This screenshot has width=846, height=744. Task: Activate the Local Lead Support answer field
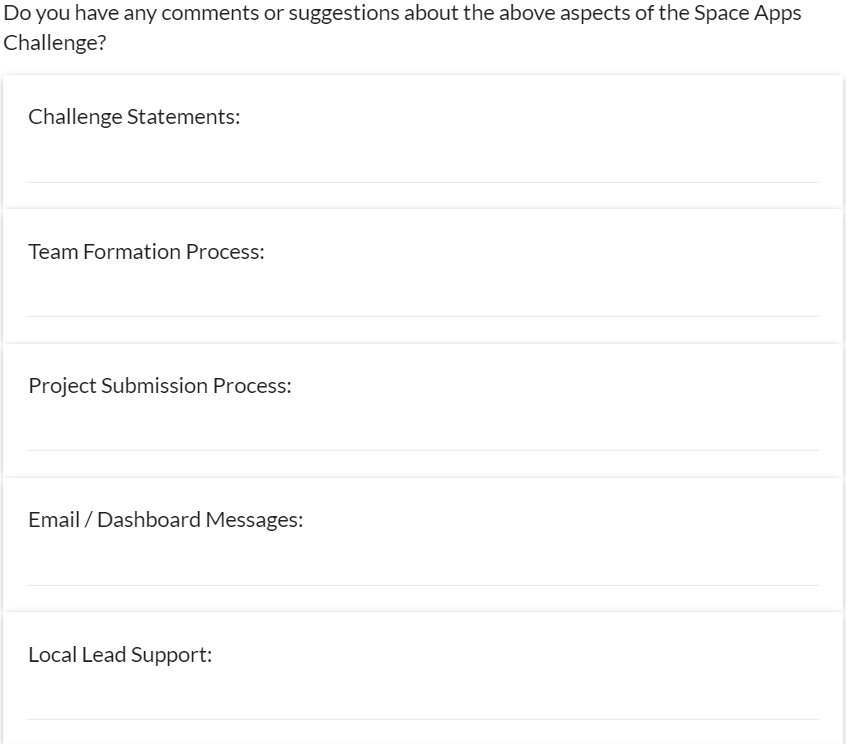[x=422, y=703]
